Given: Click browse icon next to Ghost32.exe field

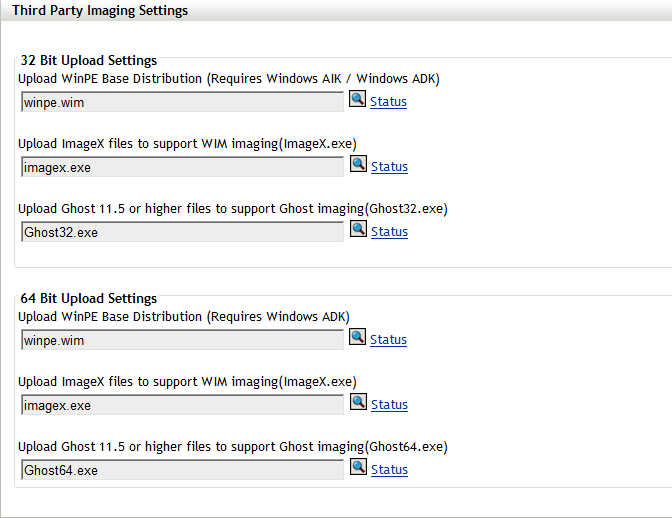Looking at the screenshot, I should 358,230.
